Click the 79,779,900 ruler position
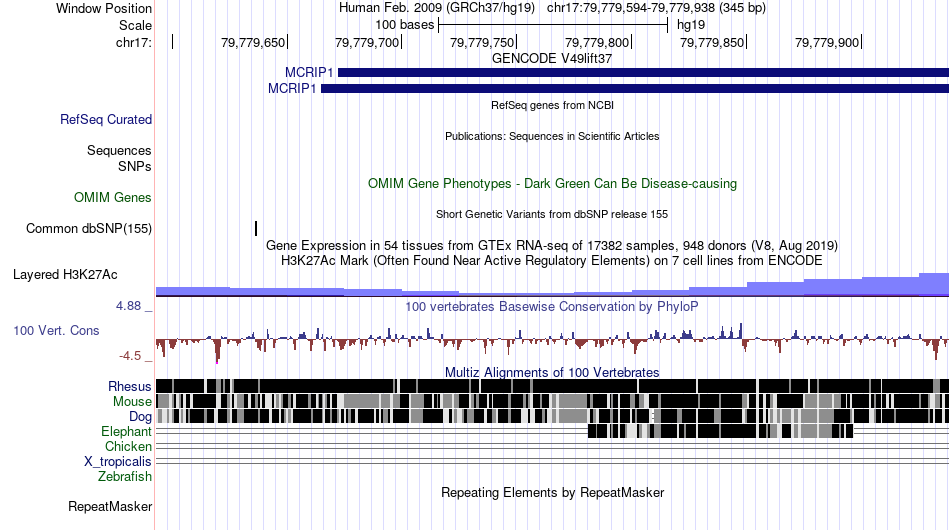Image resolution: width=950 pixels, height=530 pixels. (827, 42)
